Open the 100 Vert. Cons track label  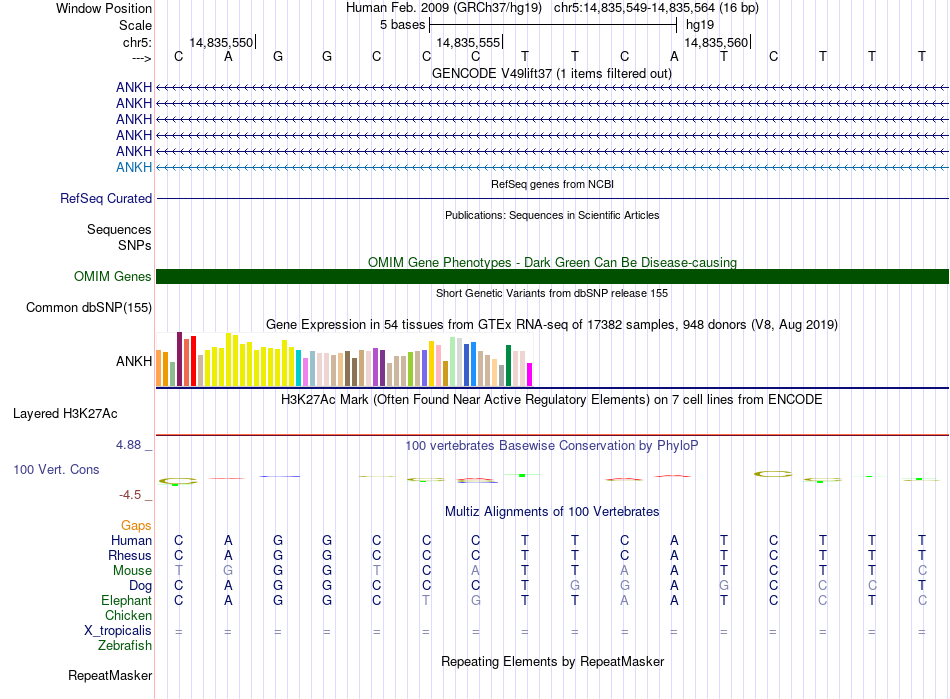click(56, 469)
